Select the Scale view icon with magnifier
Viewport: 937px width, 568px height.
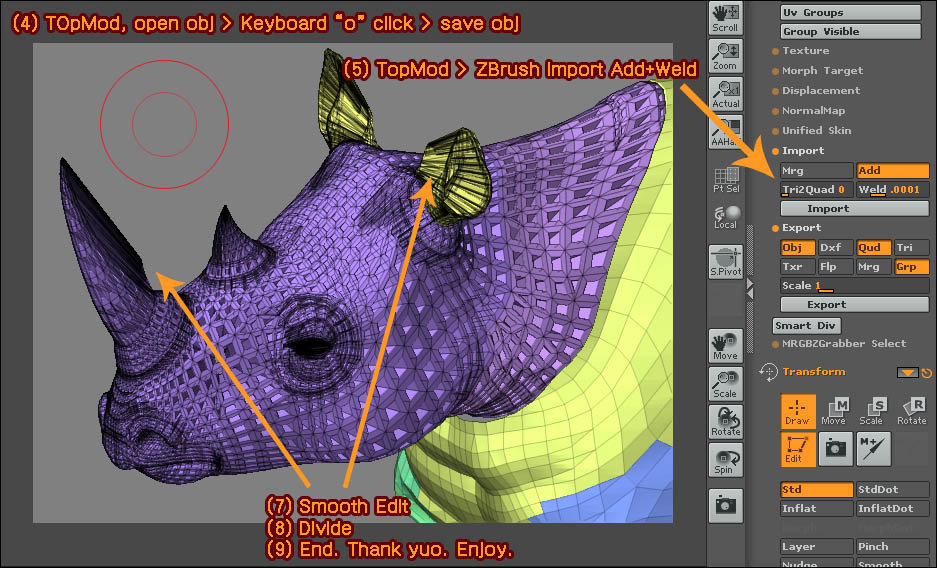725,383
